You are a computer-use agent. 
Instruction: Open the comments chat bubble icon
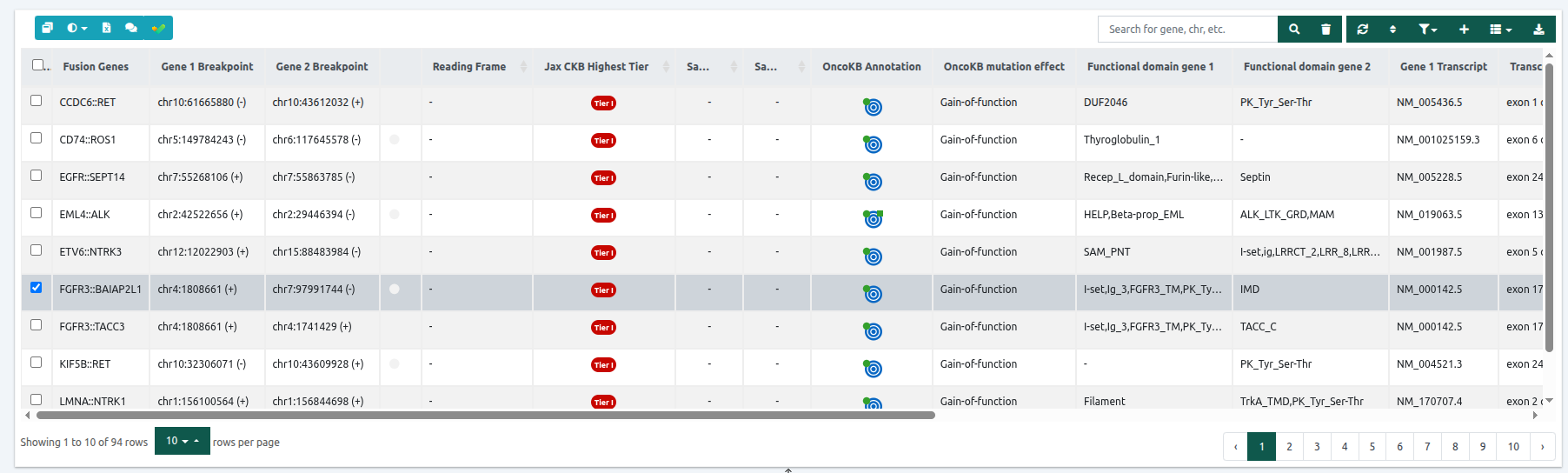[x=131, y=28]
